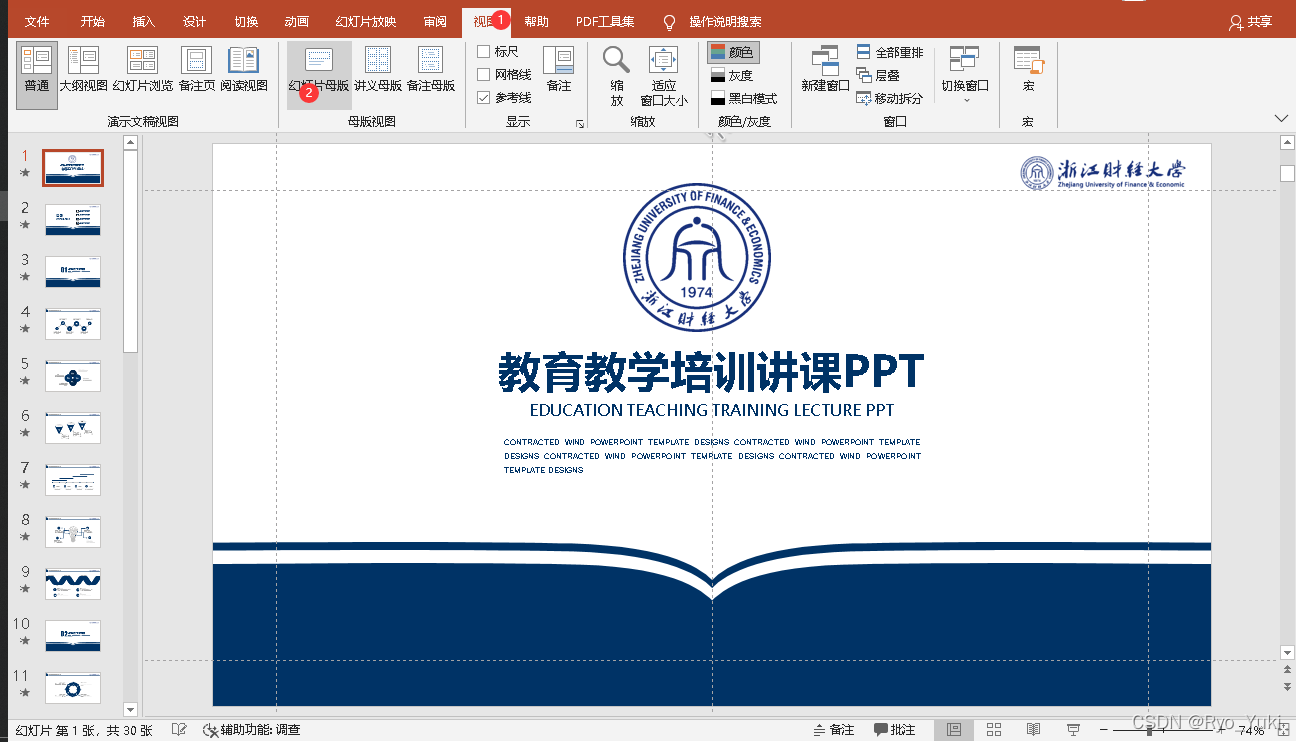Click zoom out minus in status bar
This screenshot has height=742, width=1296.
pos(1103,730)
